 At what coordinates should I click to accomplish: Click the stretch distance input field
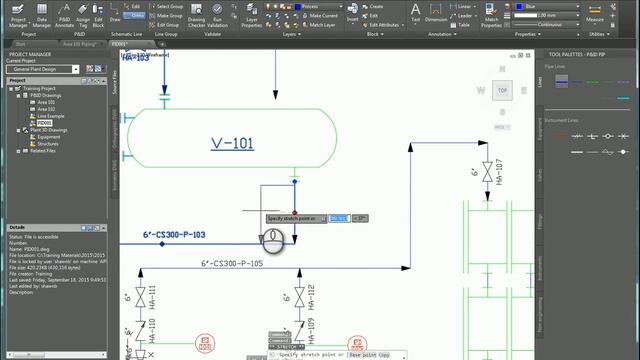click(x=339, y=219)
